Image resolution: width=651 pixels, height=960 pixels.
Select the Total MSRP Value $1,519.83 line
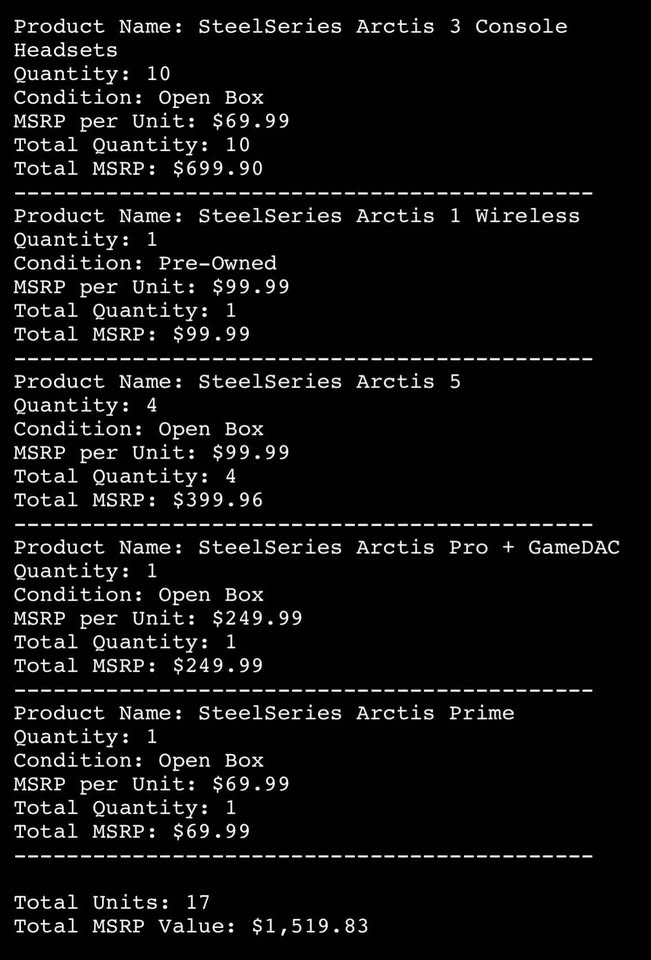click(191, 926)
